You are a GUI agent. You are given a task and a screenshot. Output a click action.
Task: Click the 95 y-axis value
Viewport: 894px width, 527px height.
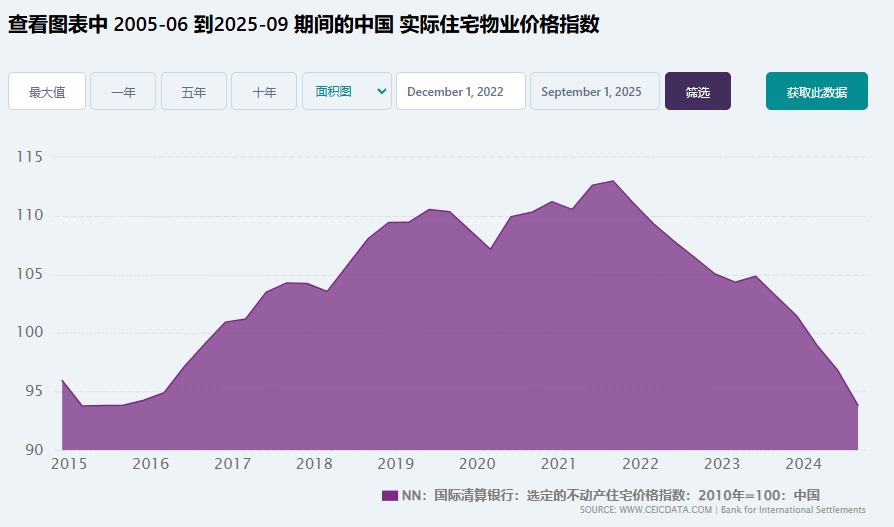click(34, 391)
